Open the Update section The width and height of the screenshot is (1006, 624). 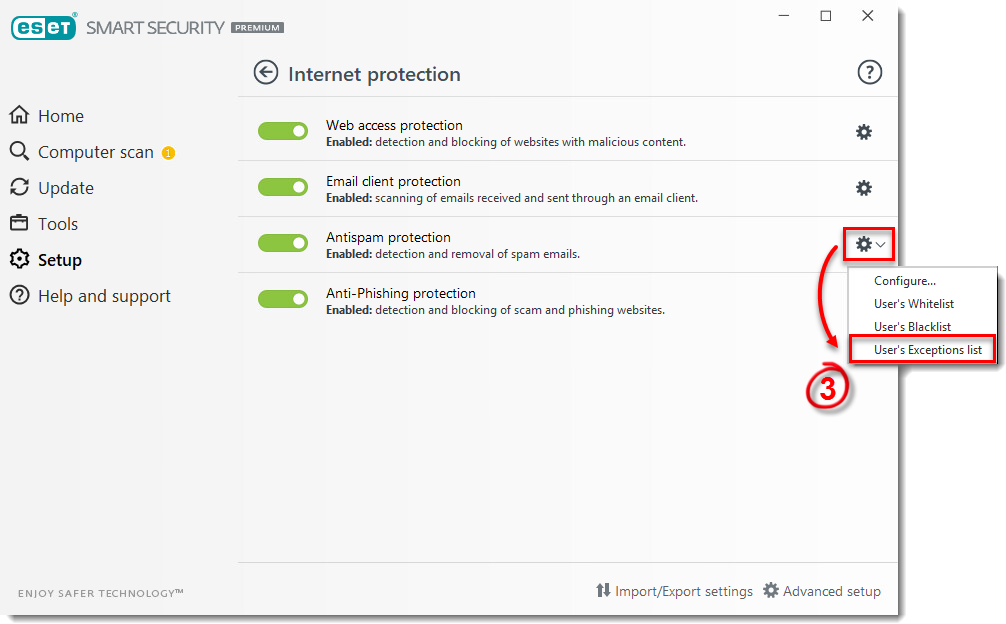pos(65,188)
